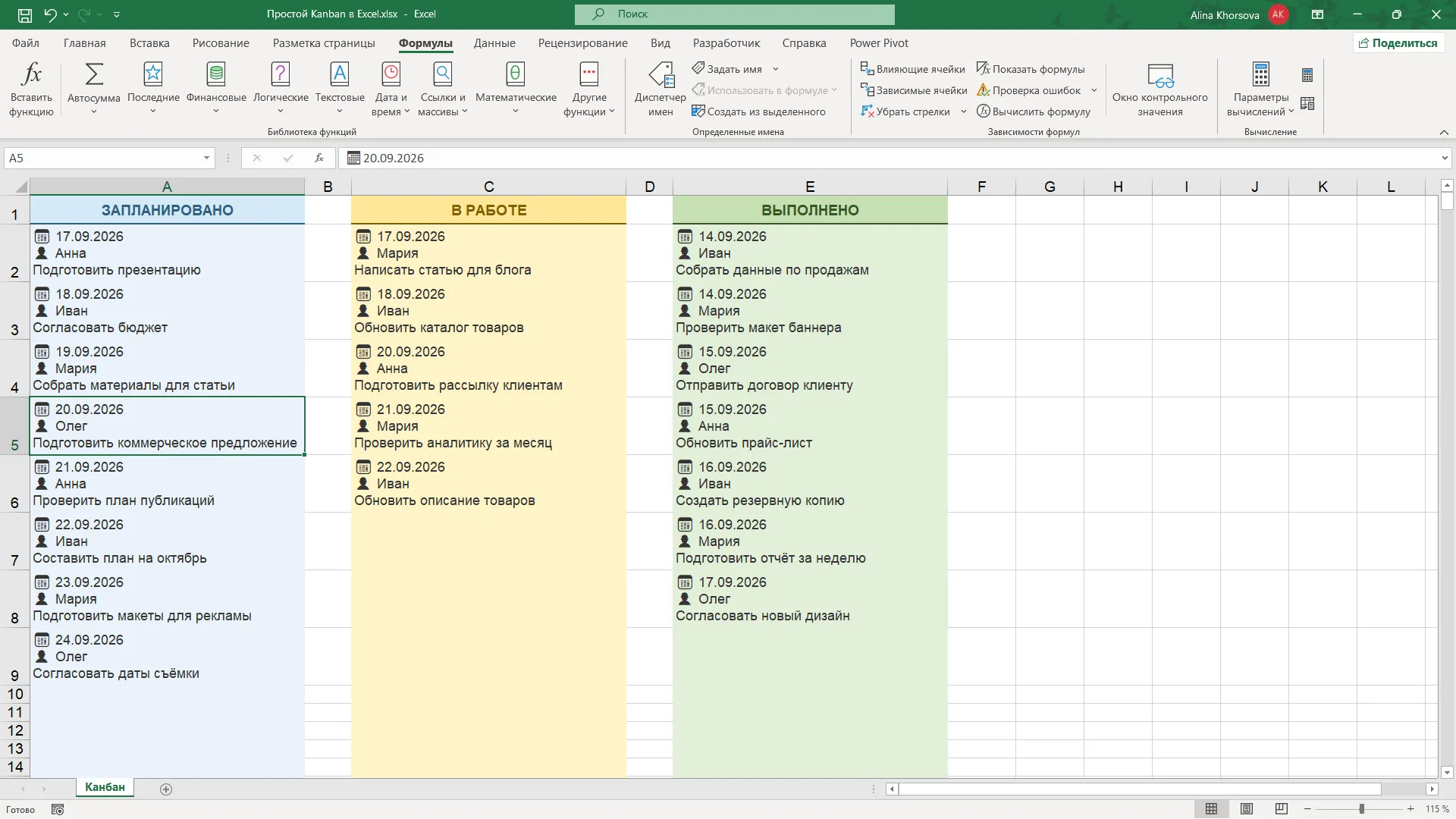Open the Файл menu
Viewport: 1456px width, 819px height.
[x=26, y=43]
